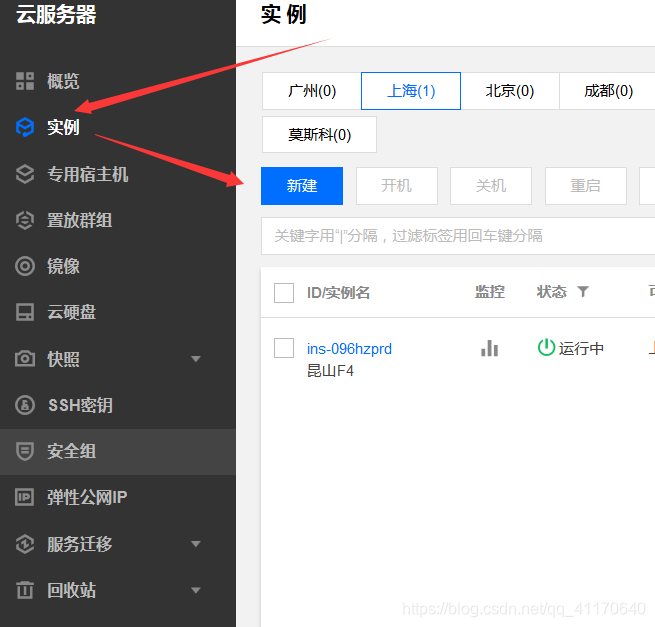Click the 云服务器 sidebar title

point(56,15)
